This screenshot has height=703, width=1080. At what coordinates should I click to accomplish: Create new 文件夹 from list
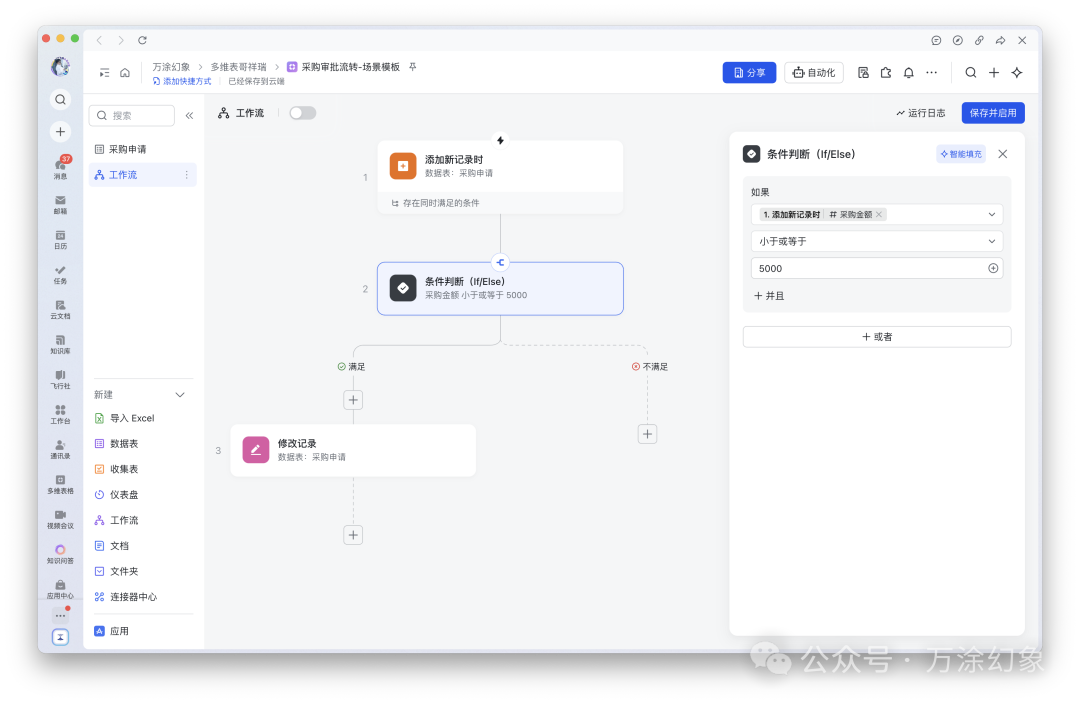click(x=143, y=571)
